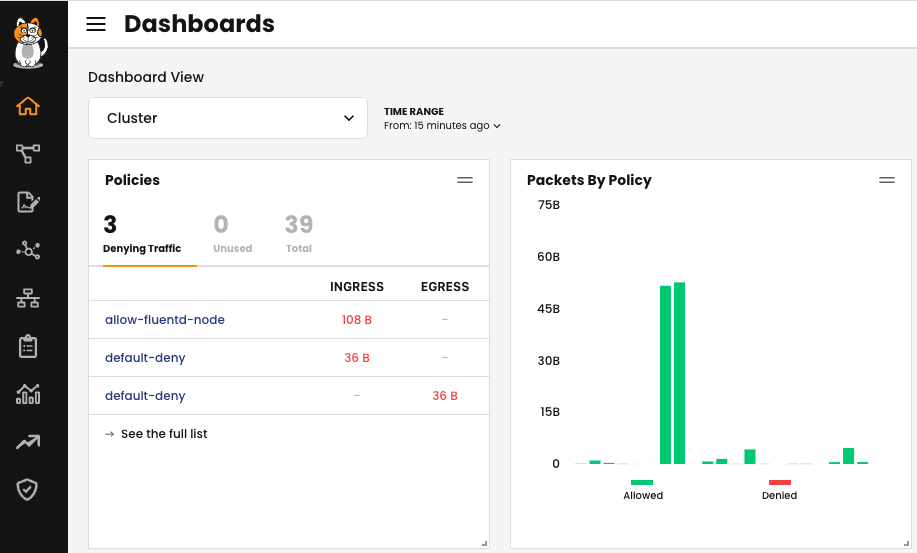Open the hamburger navigation menu
The image size is (917, 553).
pyautogui.click(x=96, y=24)
